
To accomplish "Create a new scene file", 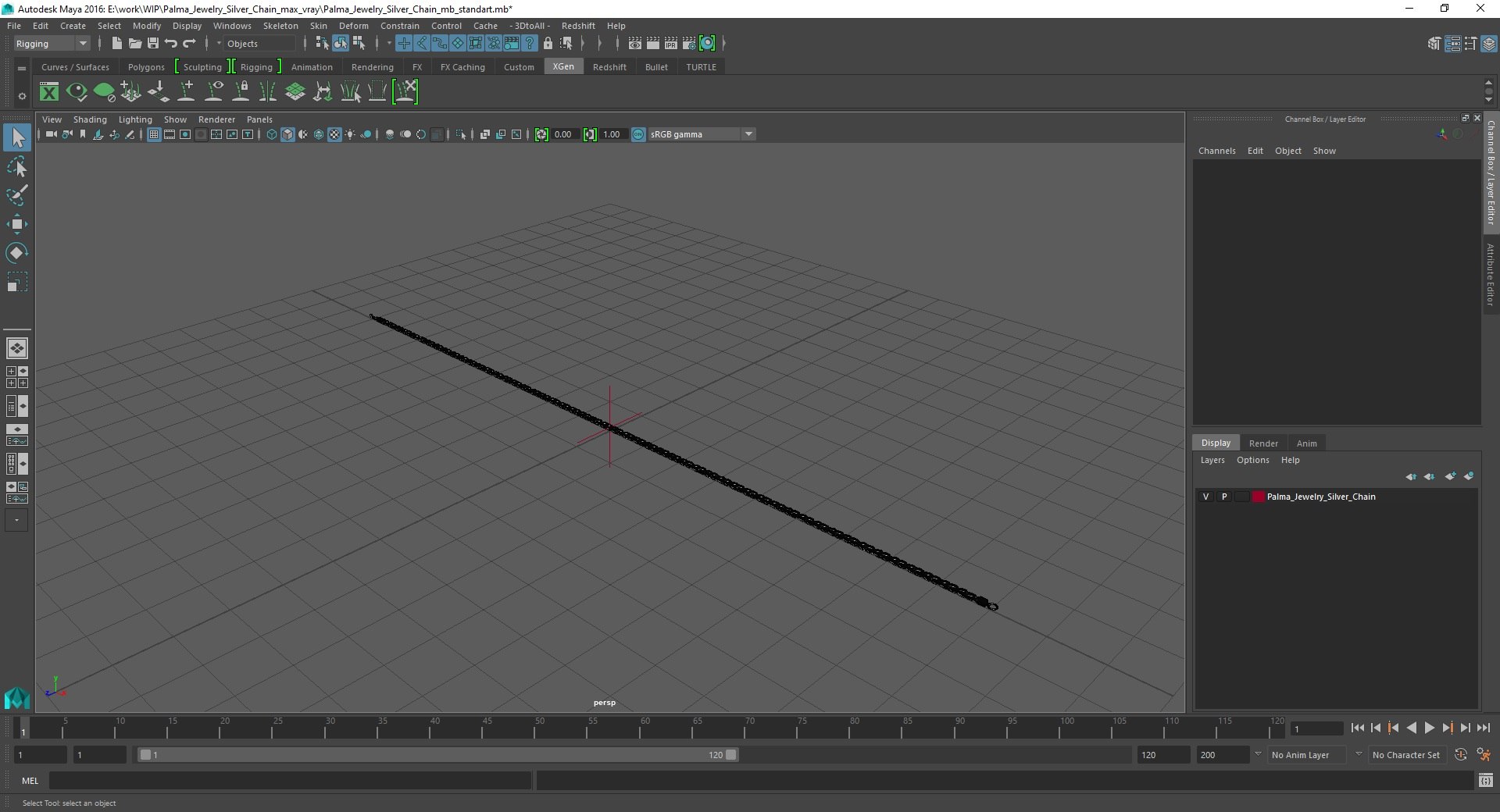I will [x=116, y=44].
